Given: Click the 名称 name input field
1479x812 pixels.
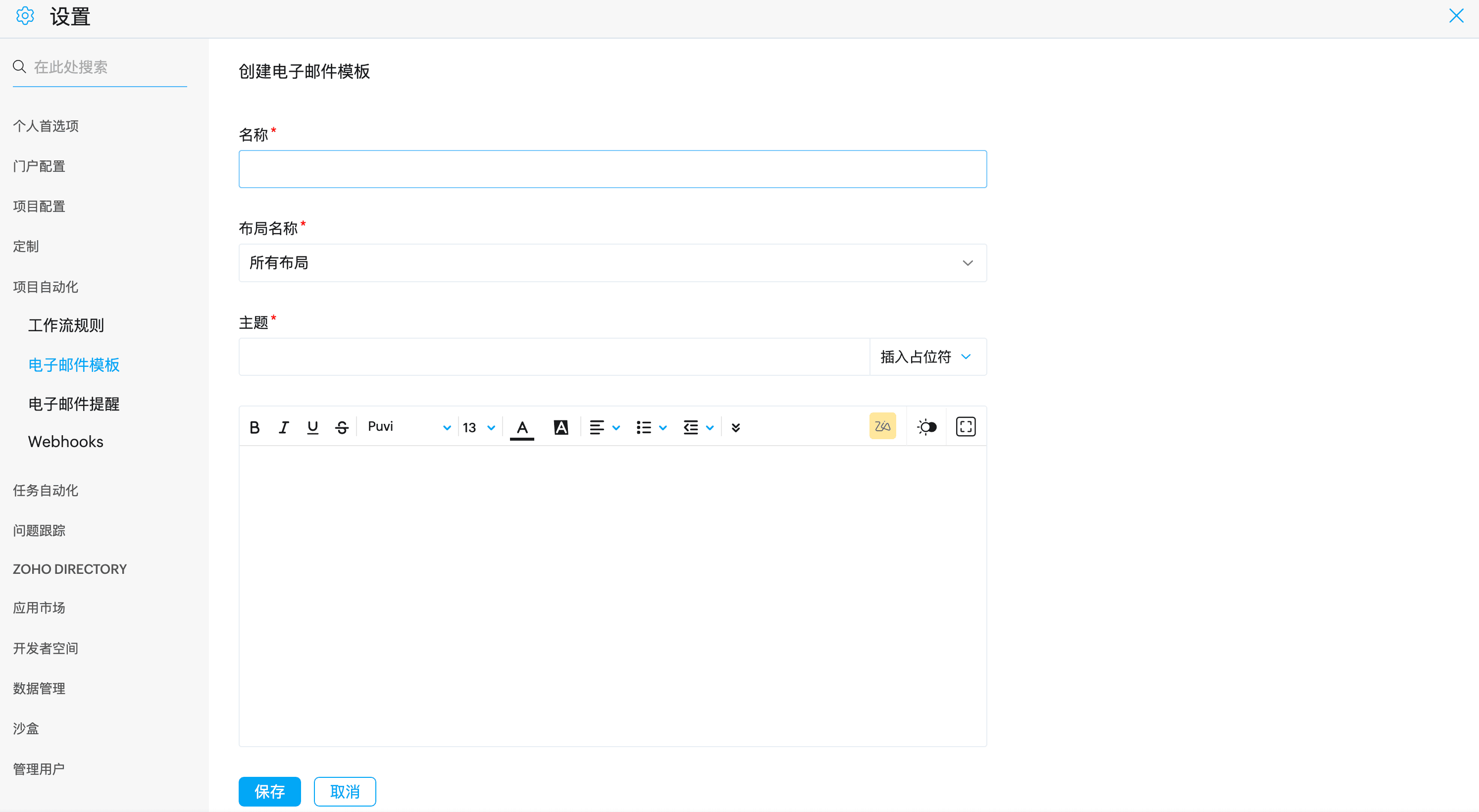Looking at the screenshot, I should pos(612,169).
